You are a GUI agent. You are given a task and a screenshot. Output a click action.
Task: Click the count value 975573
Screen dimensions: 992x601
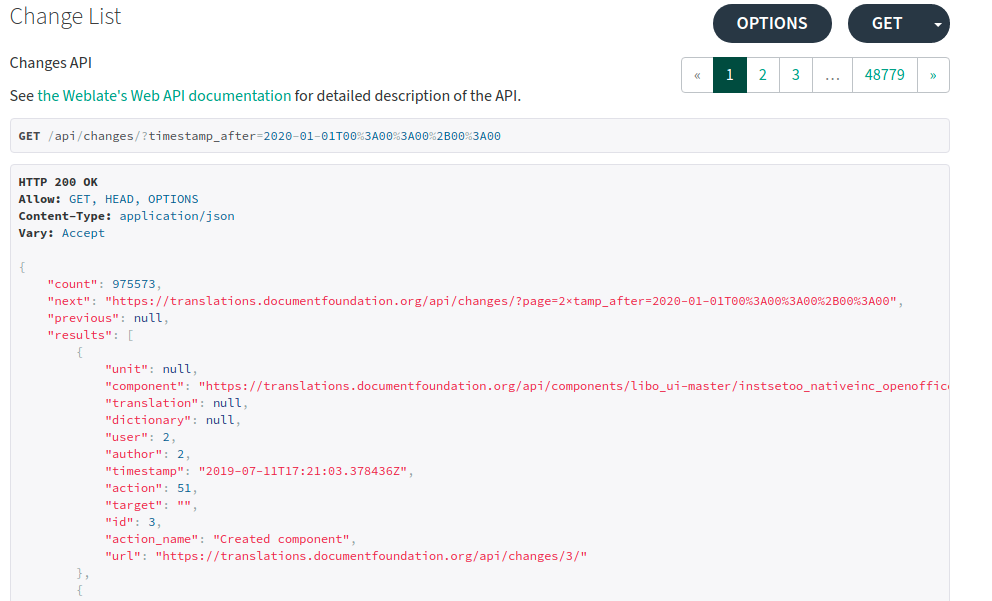click(x=133, y=284)
